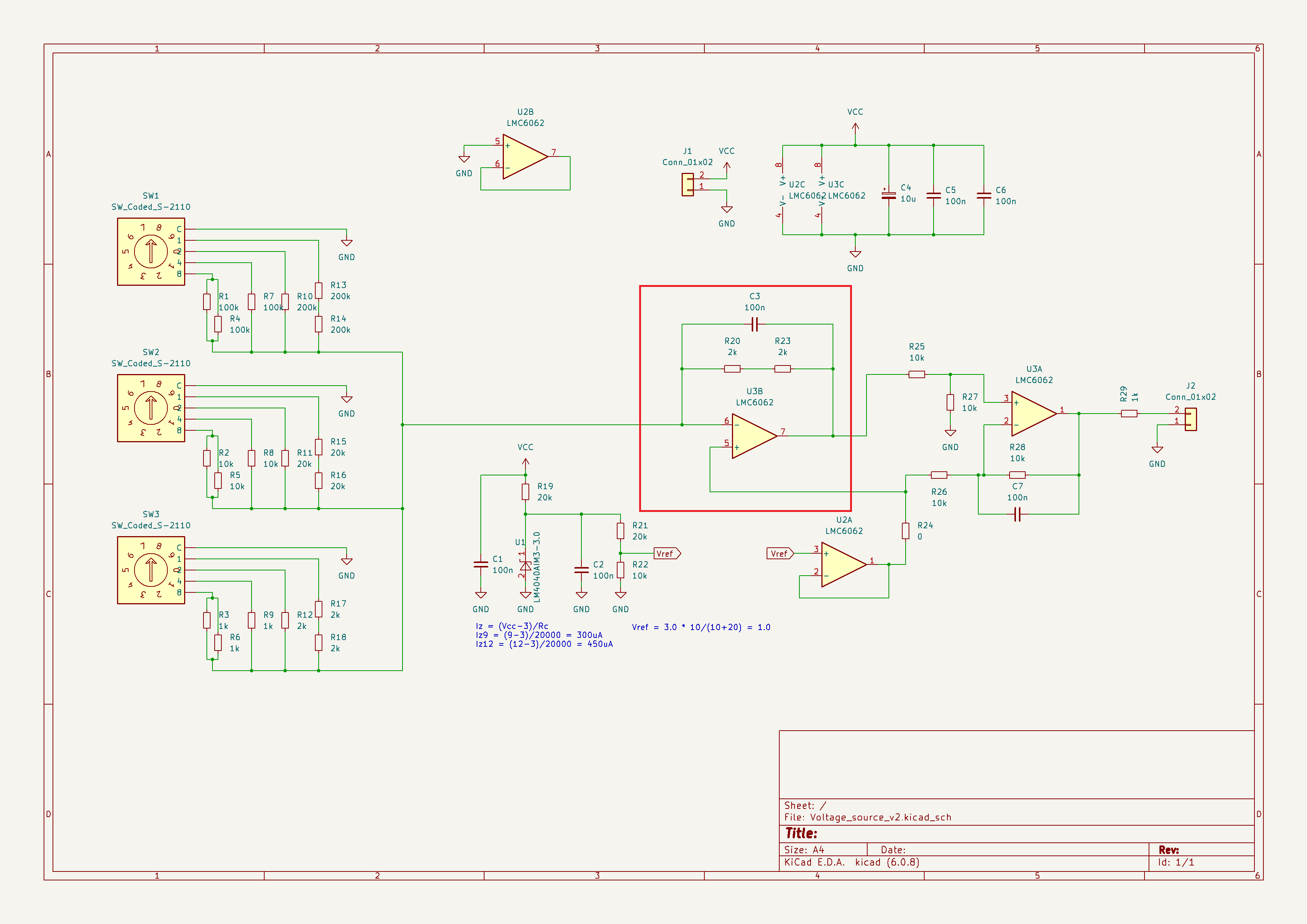
Task: Select the J2 output connector symbol
Action: [x=1190, y=419]
